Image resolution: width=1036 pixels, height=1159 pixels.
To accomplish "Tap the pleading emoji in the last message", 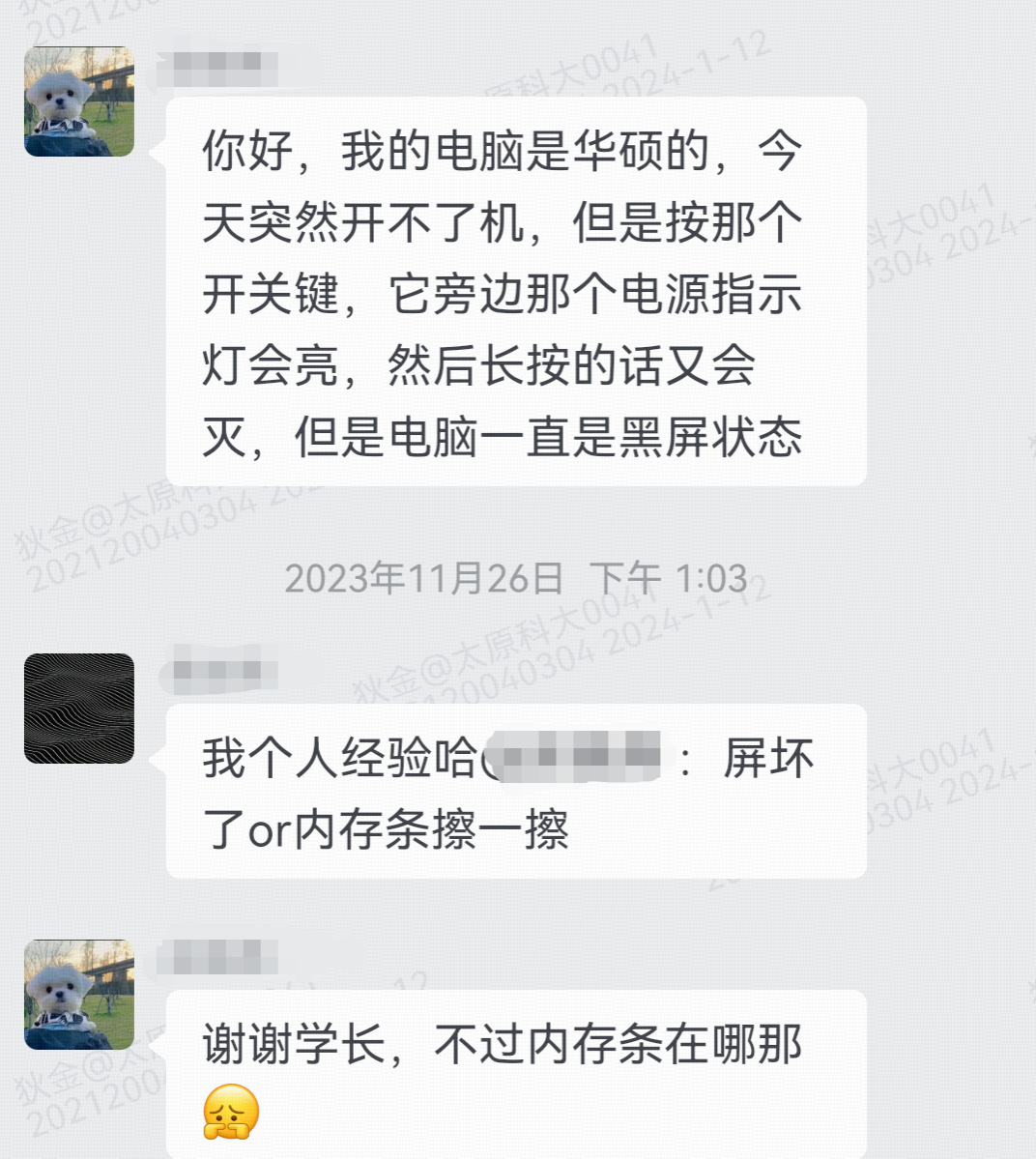I will [x=231, y=1112].
